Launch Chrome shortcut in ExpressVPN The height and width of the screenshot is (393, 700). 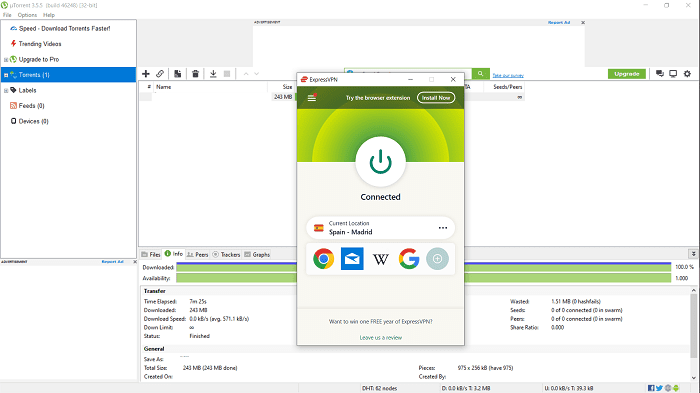(324, 259)
